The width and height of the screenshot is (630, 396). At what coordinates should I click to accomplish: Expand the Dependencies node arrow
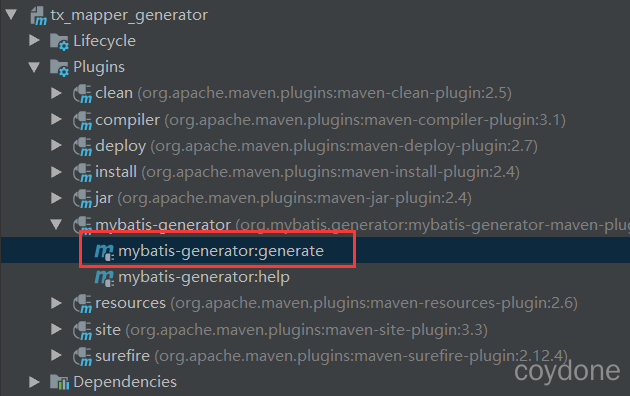pos(35,382)
